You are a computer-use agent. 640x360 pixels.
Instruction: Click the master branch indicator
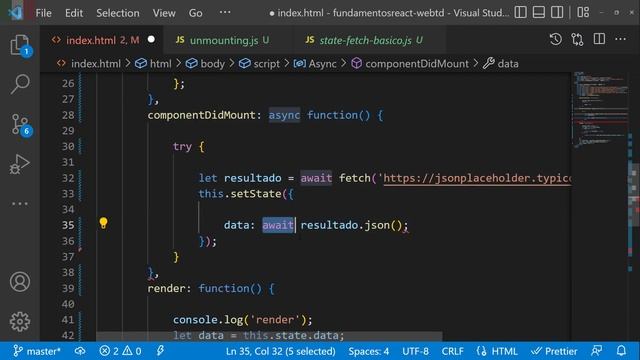[37, 351]
